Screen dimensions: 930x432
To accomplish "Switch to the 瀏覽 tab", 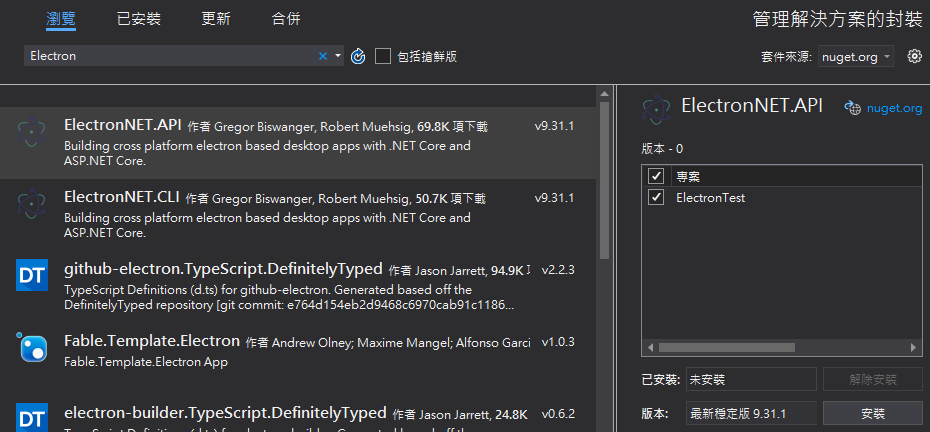I will pos(61,19).
